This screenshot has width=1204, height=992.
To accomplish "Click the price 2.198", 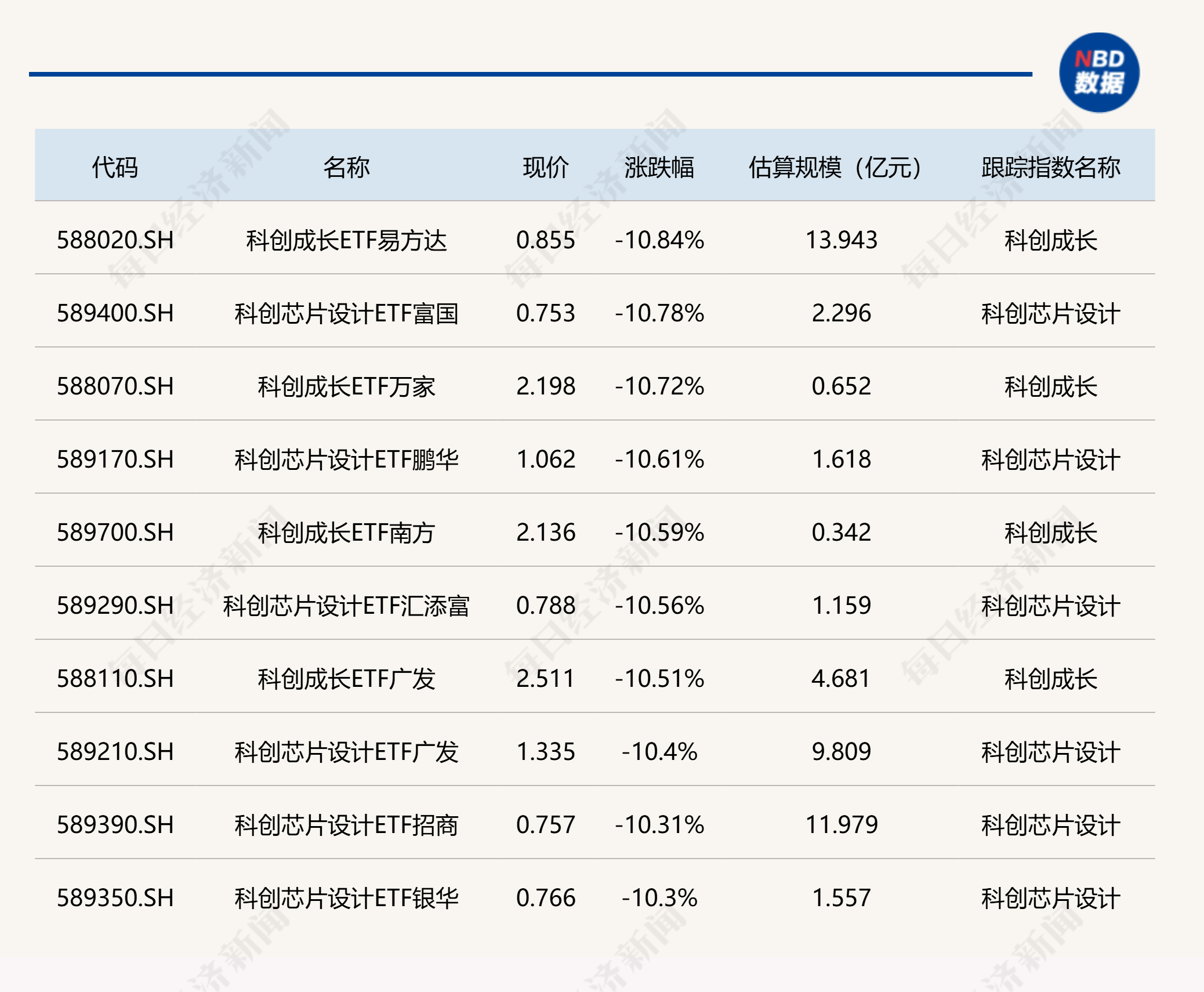I will click(546, 386).
